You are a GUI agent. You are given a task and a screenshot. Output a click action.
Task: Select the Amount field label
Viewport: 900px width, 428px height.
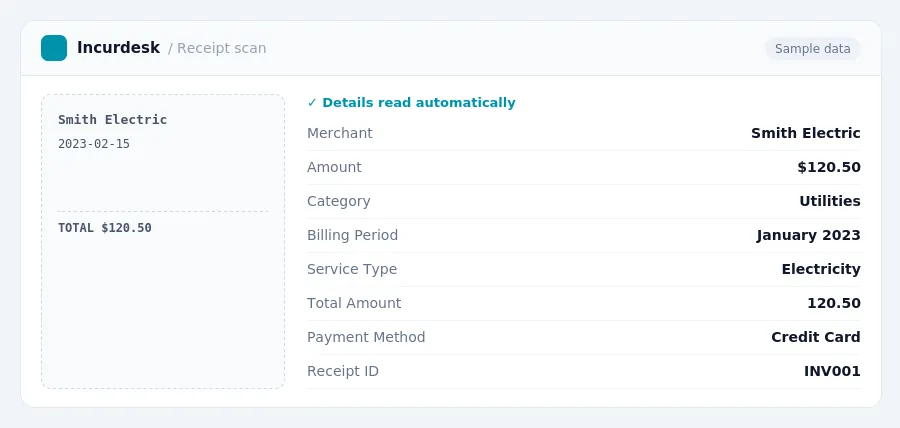(x=334, y=167)
